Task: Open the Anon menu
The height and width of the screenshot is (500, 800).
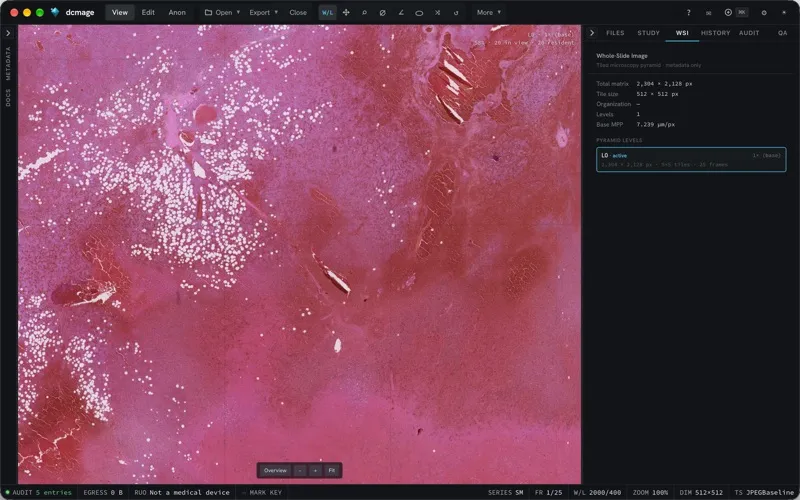Action: [x=177, y=13]
